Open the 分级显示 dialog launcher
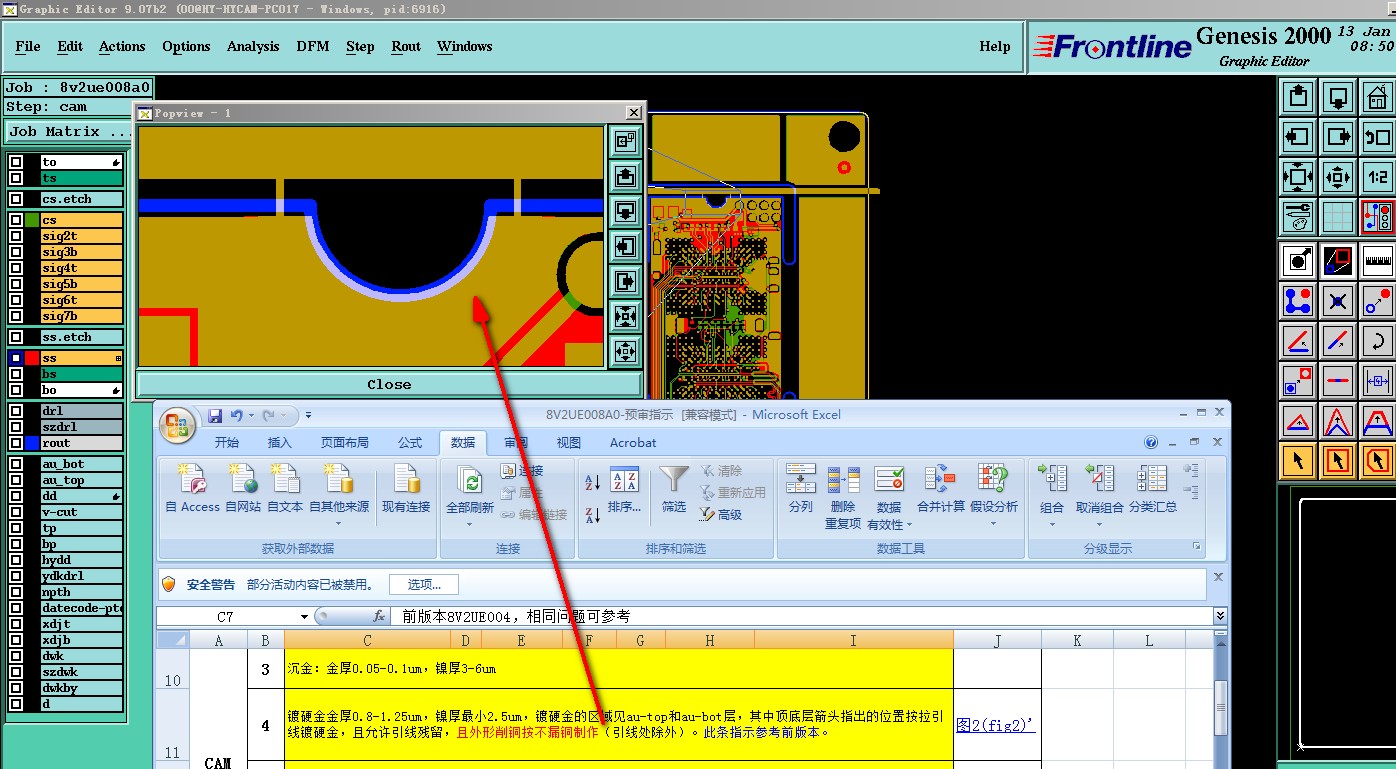Viewport: 1396px width, 769px height. pyautogui.click(x=1196, y=547)
